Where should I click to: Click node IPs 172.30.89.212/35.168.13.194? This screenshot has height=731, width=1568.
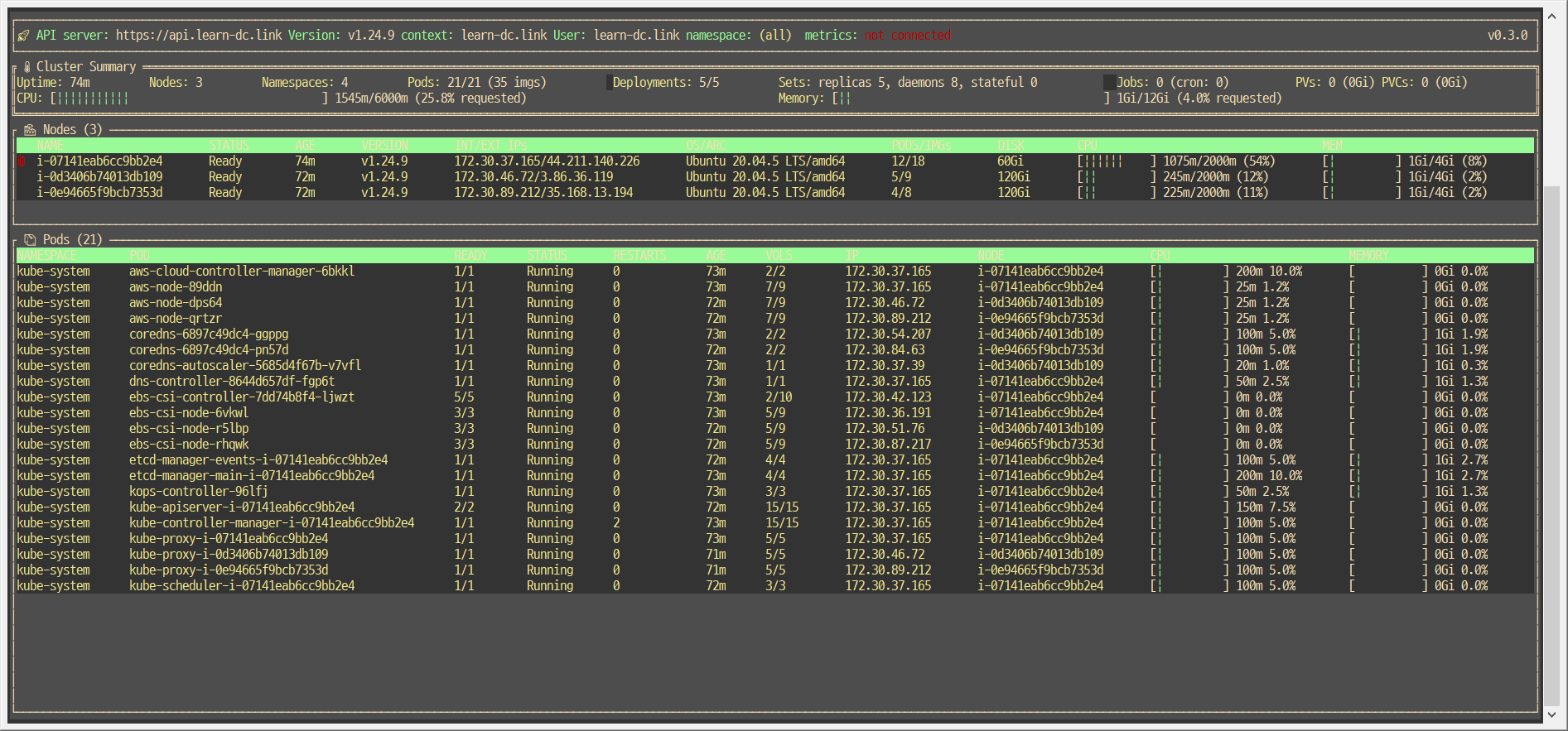pyautogui.click(x=543, y=193)
